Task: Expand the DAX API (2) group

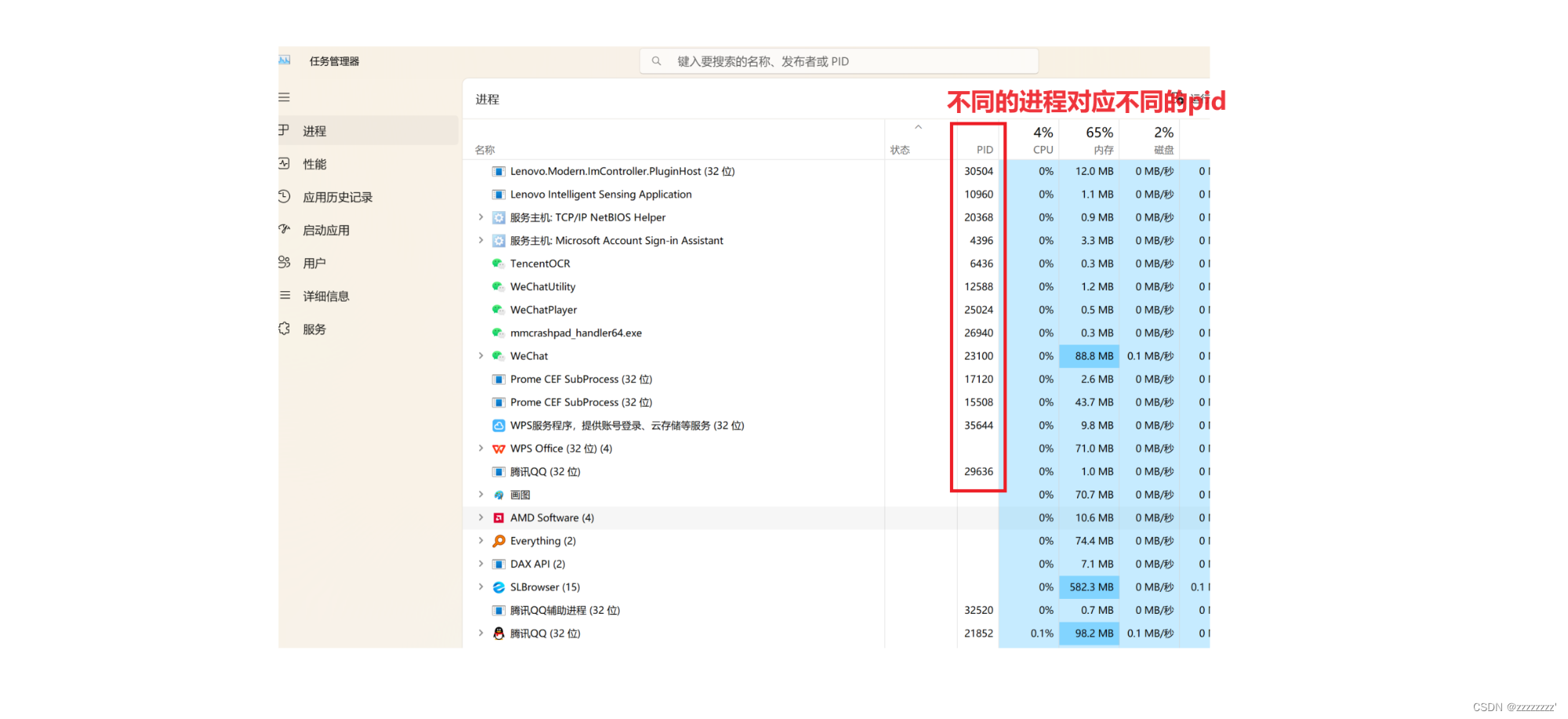Action: [481, 564]
